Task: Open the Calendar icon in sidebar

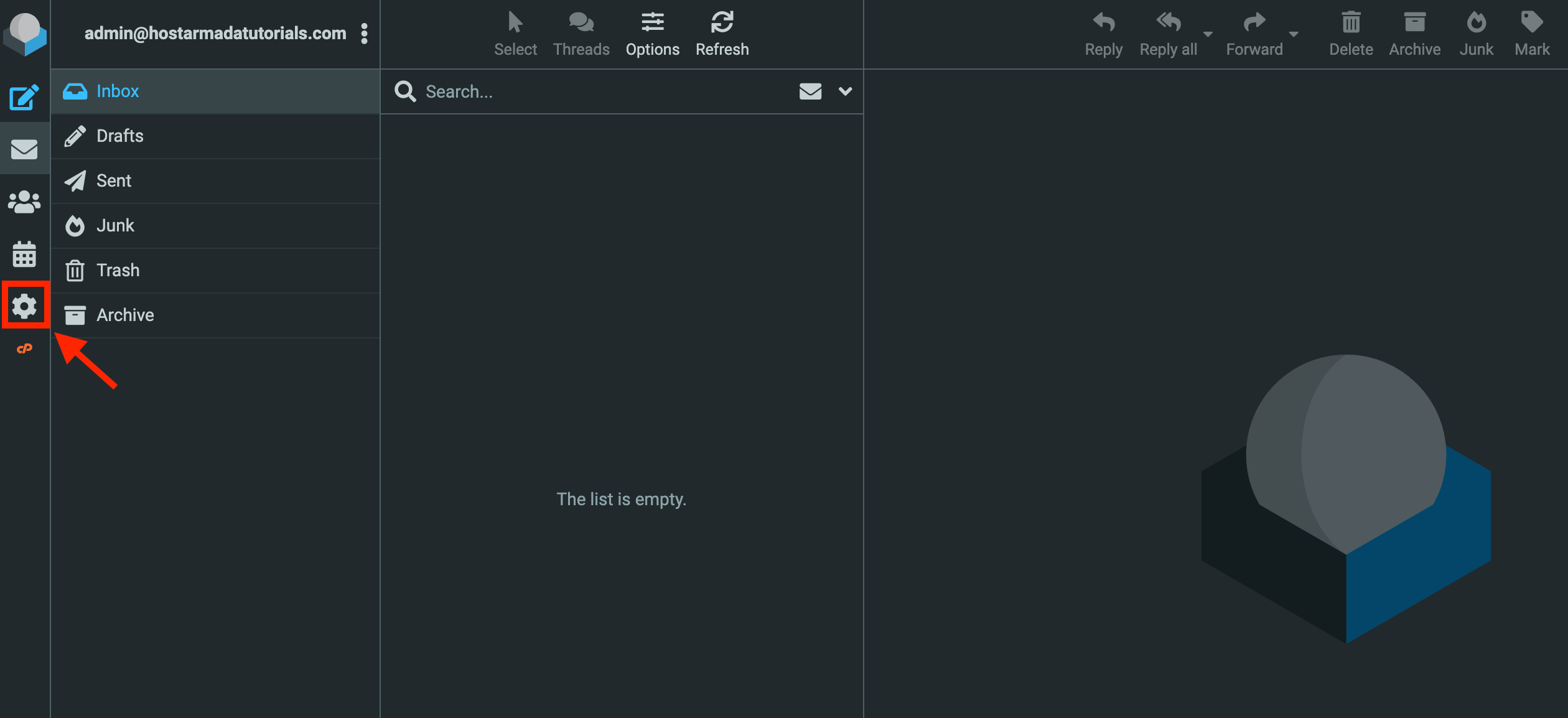Action: [x=24, y=254]
